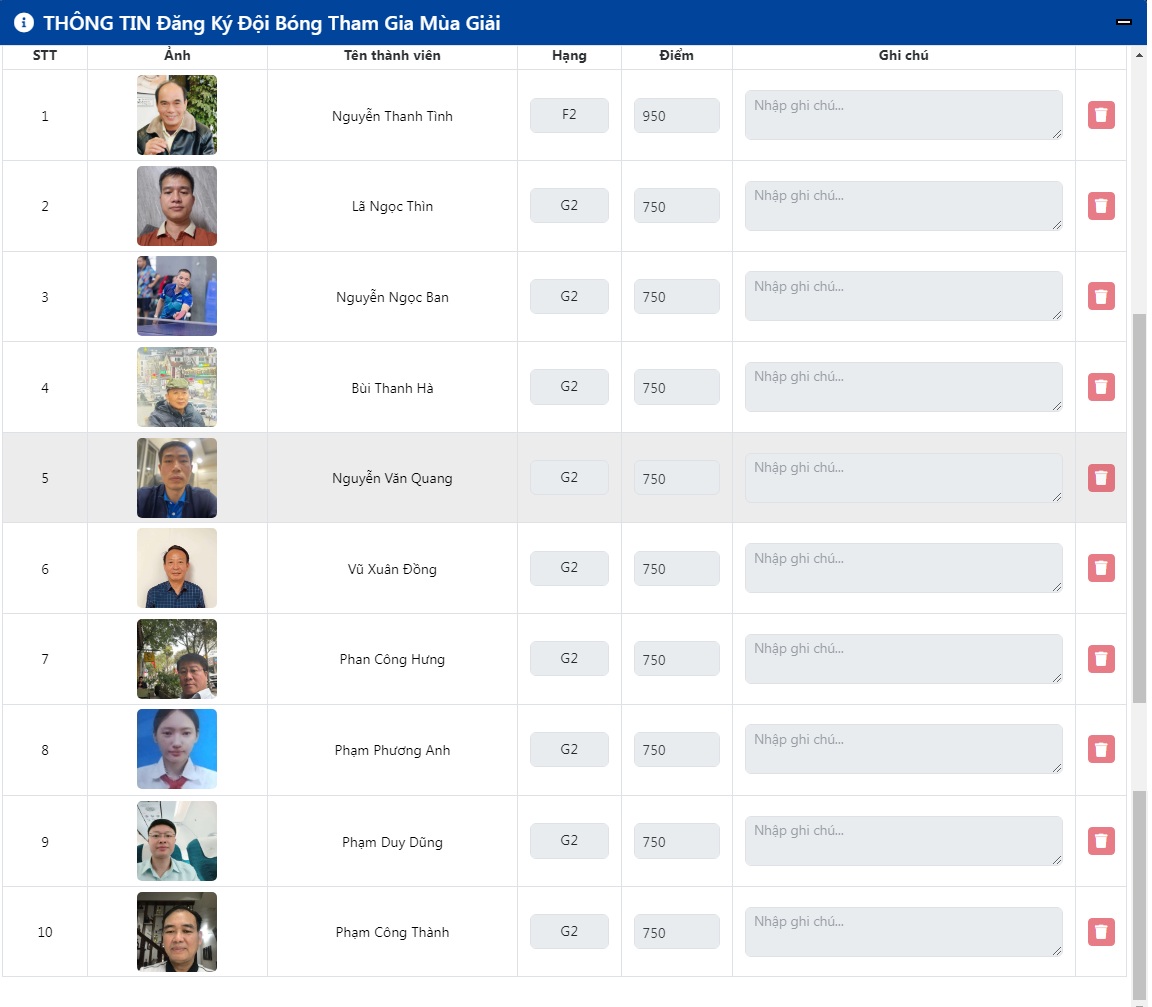
Task: Remove Nguyễn Văn Quang via trash icon
Action: click(1101, 477)
